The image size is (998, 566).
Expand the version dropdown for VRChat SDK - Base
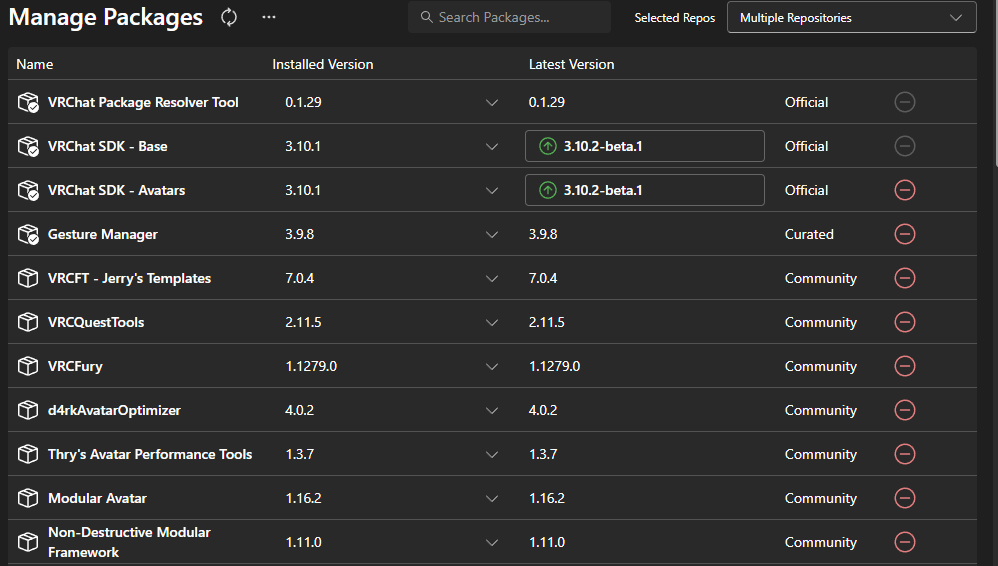[x=491, y=146]
